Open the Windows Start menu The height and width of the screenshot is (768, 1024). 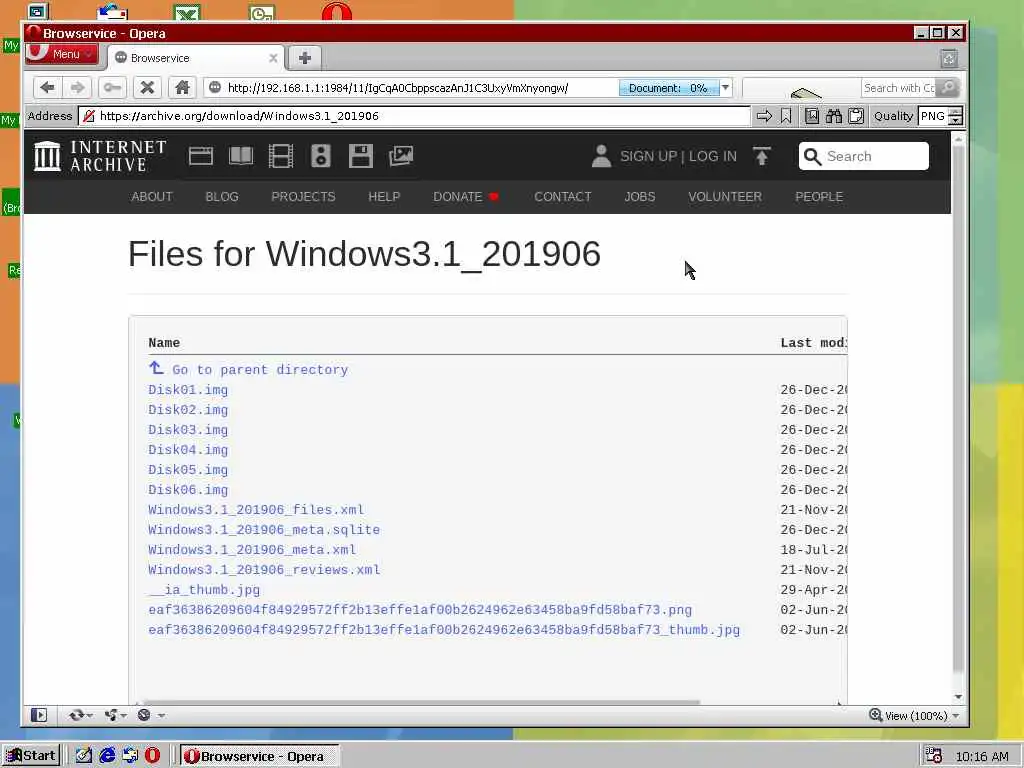tap(31, 756)
